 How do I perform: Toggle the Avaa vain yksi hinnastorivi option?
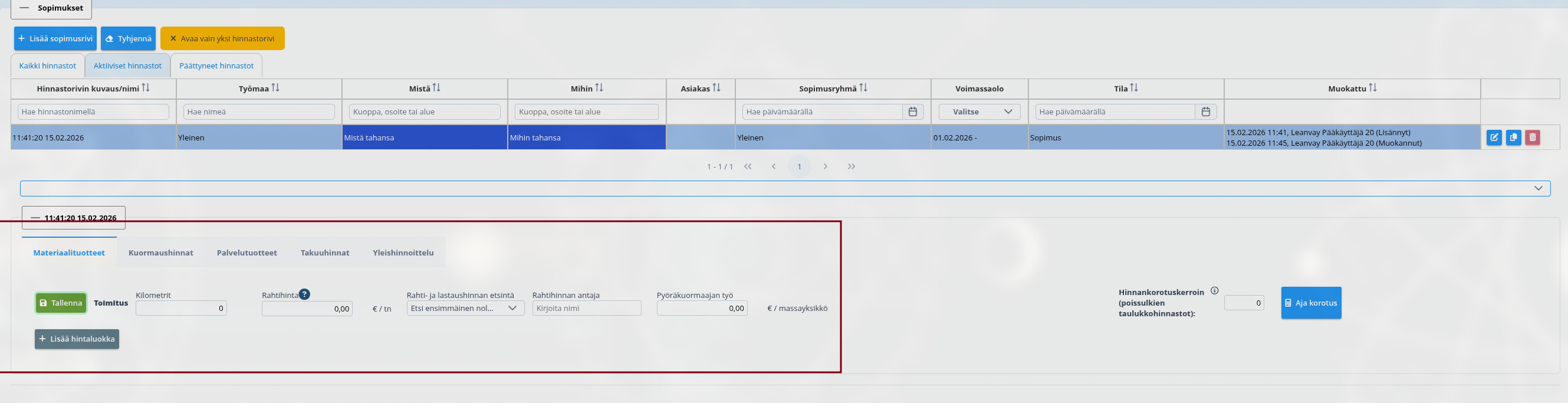(222, 38)
